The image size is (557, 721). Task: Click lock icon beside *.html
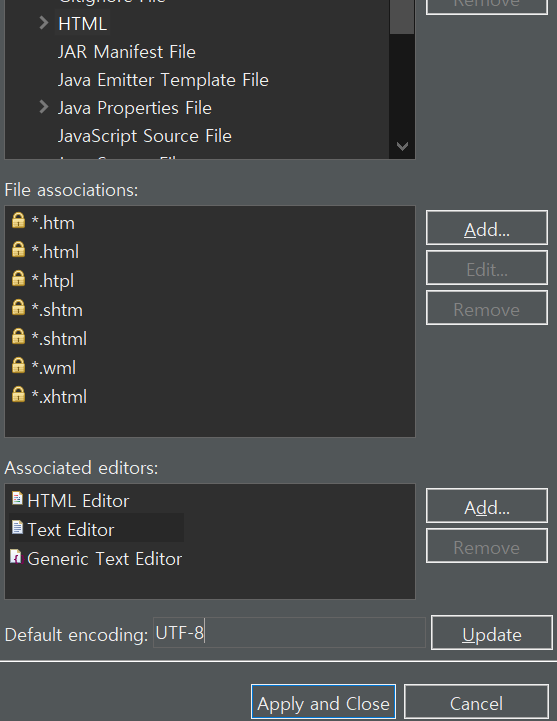(x=18, y=249)
